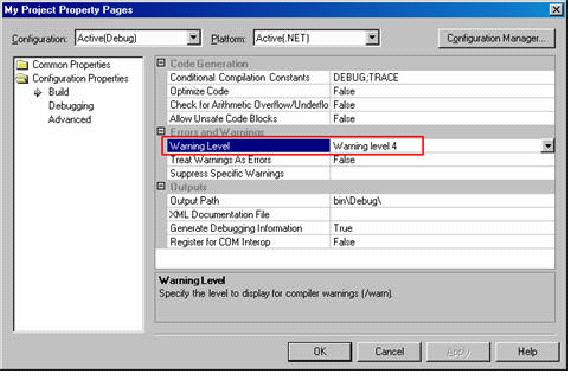Viewport: 569px width, 384px height.
Task: Click the Cancel button
Action: (x=389, y=351)
